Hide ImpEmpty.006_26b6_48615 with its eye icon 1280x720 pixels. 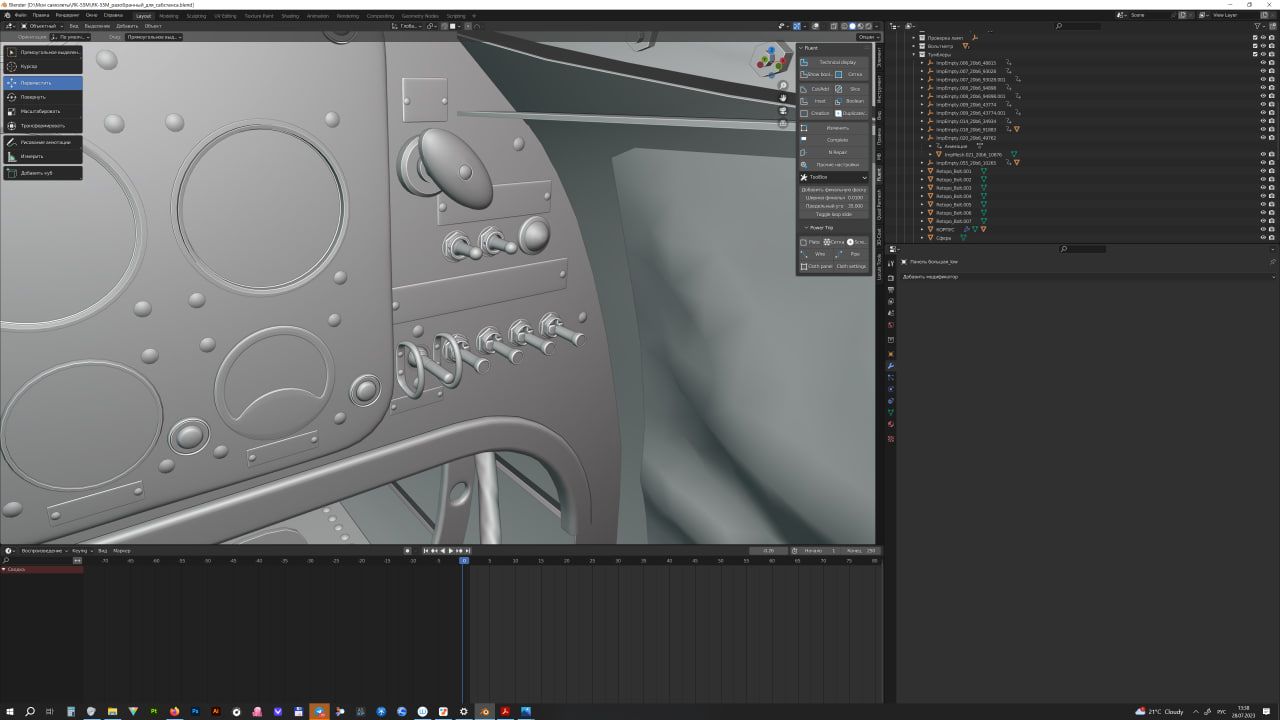1264,63
